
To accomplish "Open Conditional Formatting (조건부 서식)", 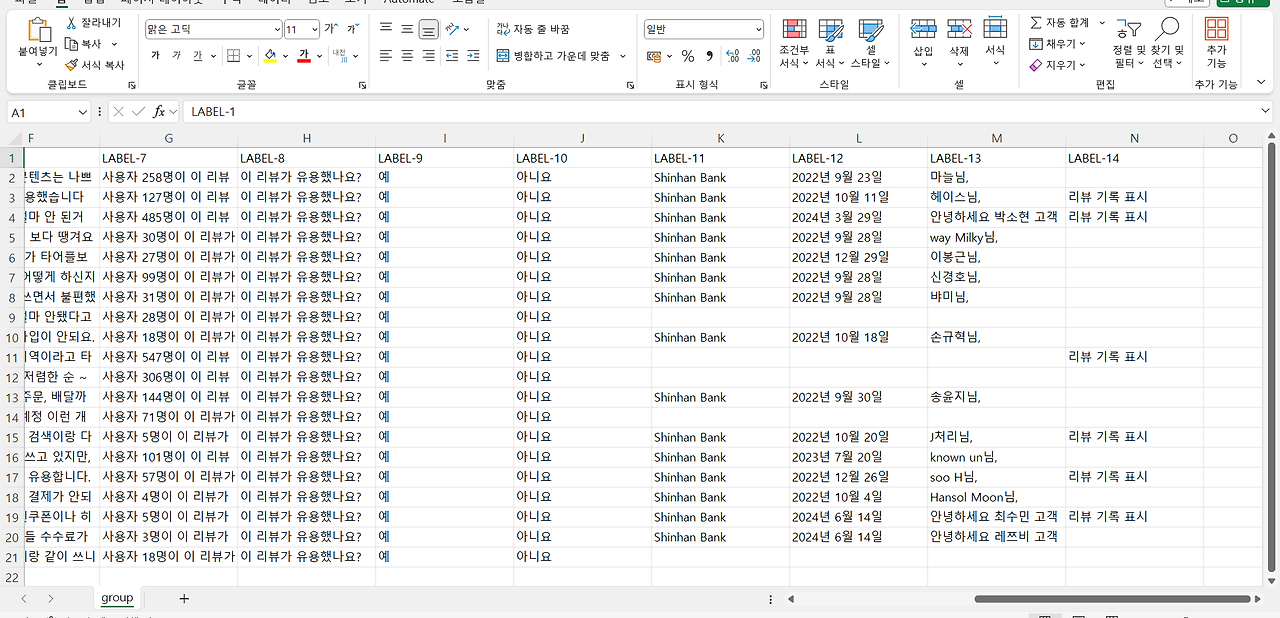I will click(794, 43).
